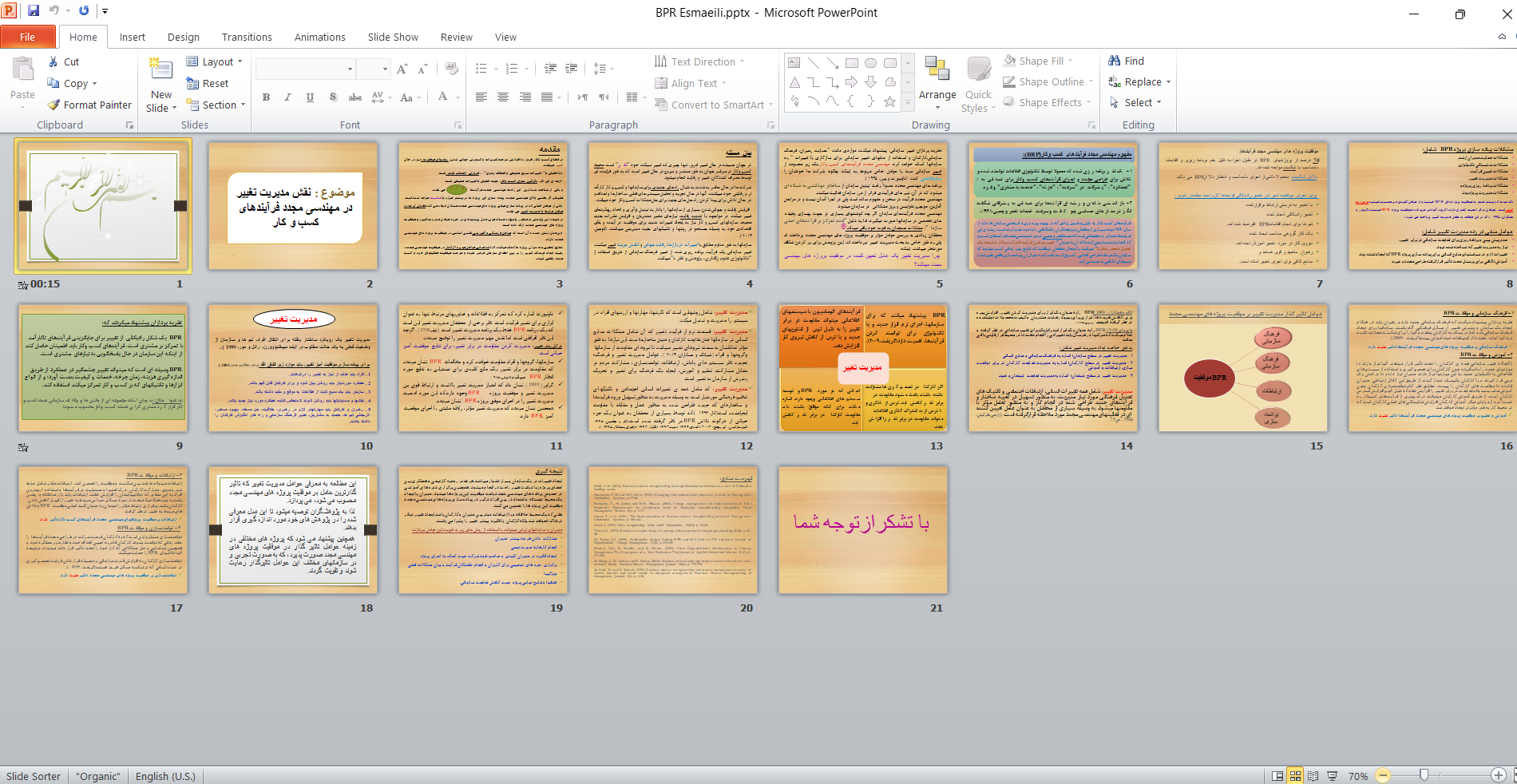Expand the shapes gallery More arrow
1517x784 pixels.
pos(907,102)
